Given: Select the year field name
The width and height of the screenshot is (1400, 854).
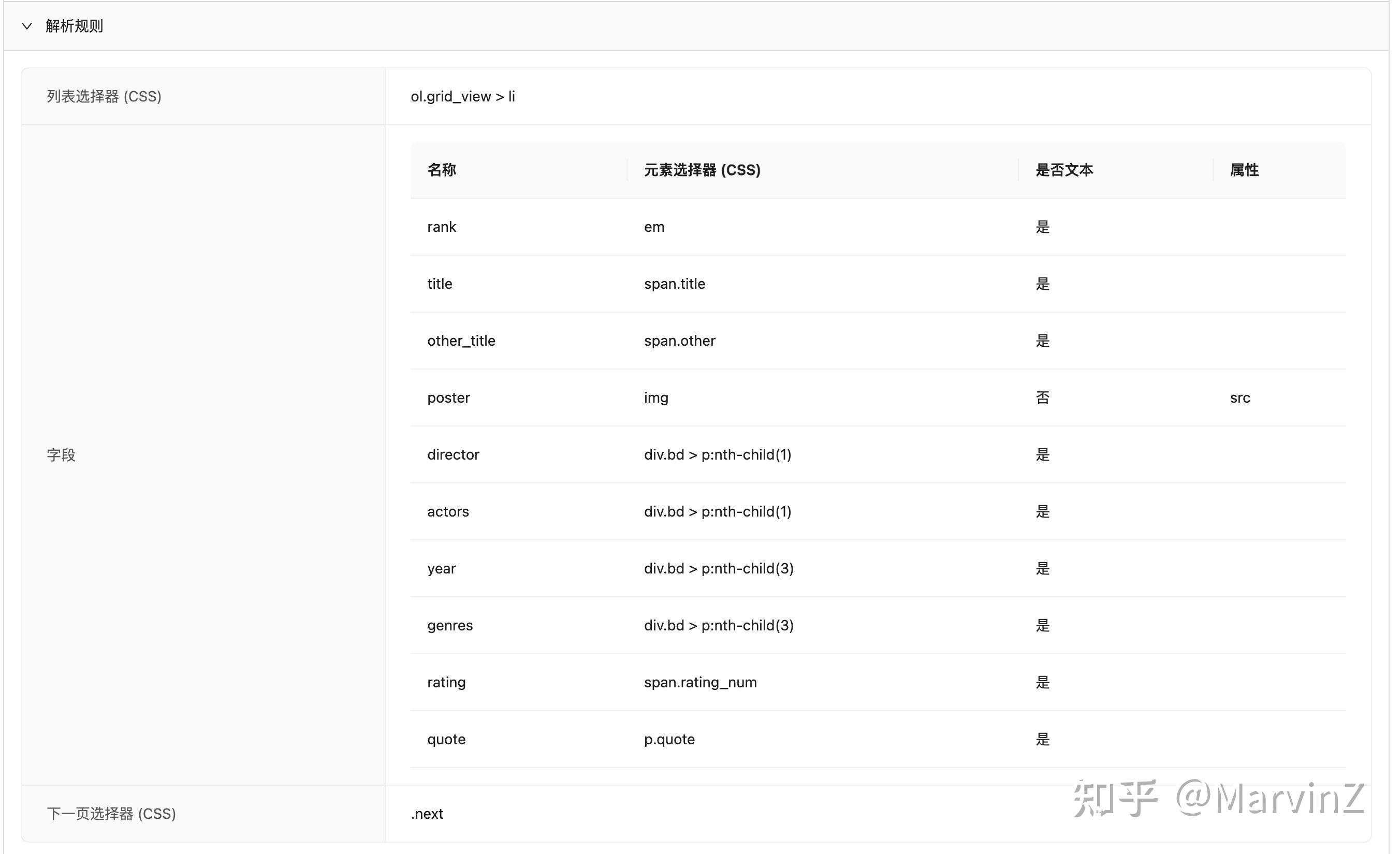Looking at the screenshot, I should point(442,568).
